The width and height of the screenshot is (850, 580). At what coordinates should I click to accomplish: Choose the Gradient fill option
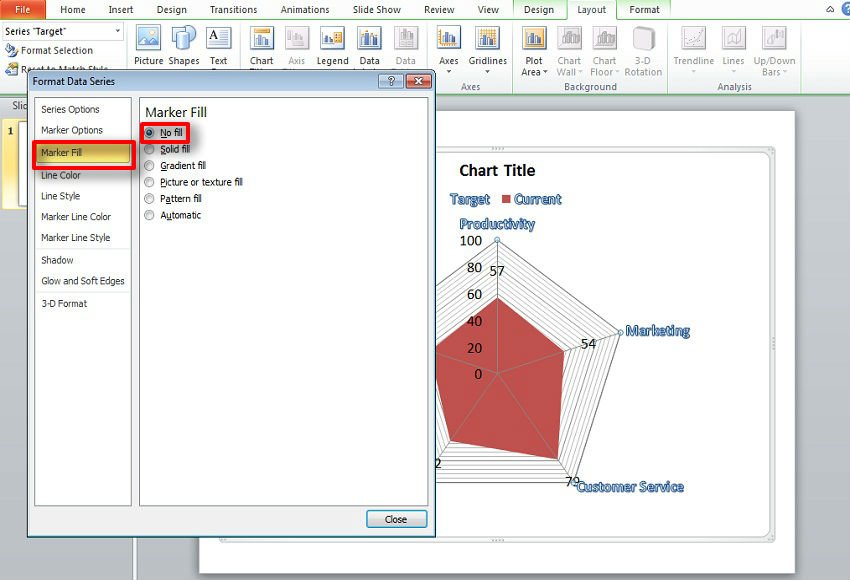point(150,166)
